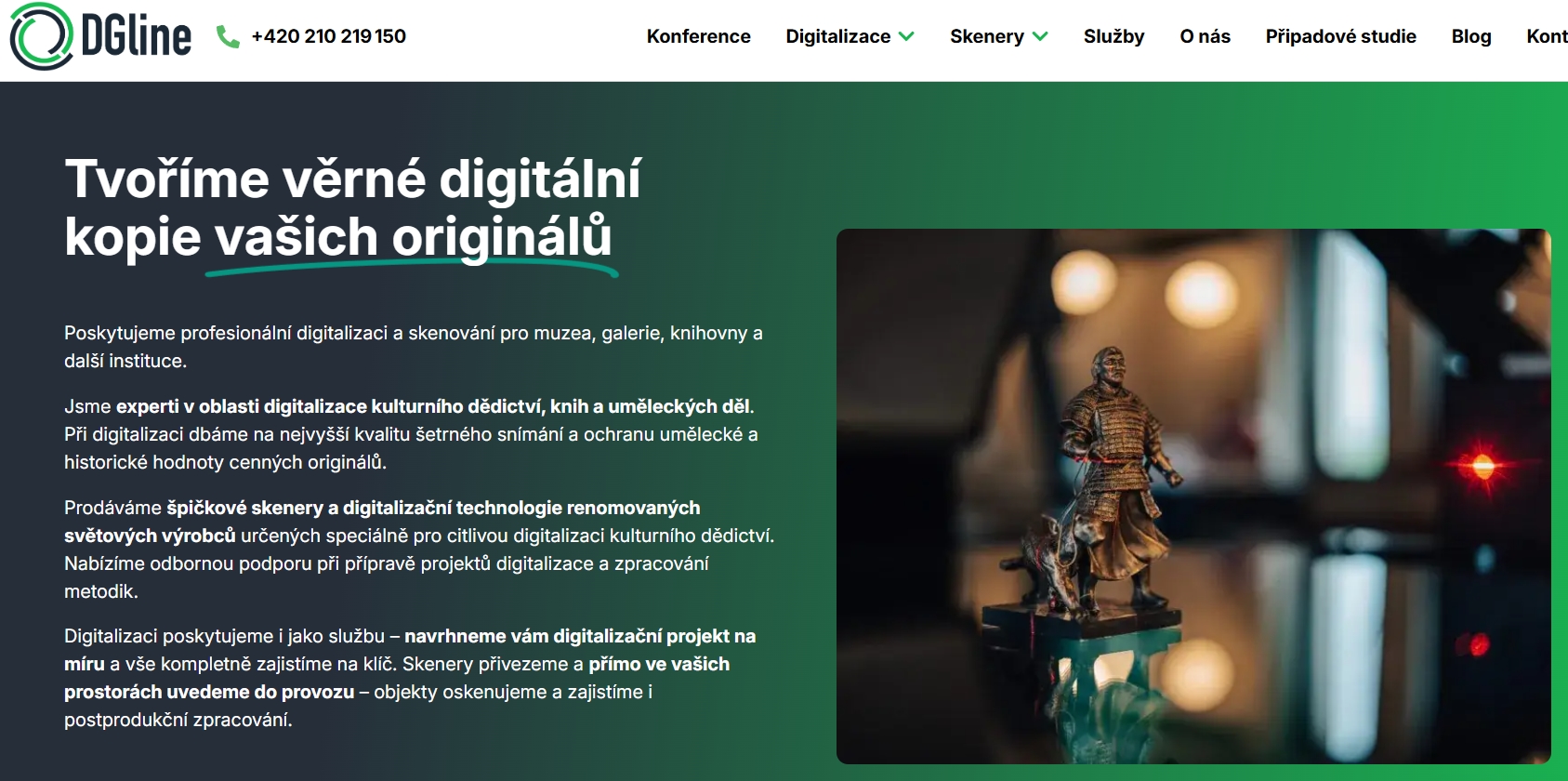
Task: Click the warrior statue hero image
Action: tap(1192, 496)
